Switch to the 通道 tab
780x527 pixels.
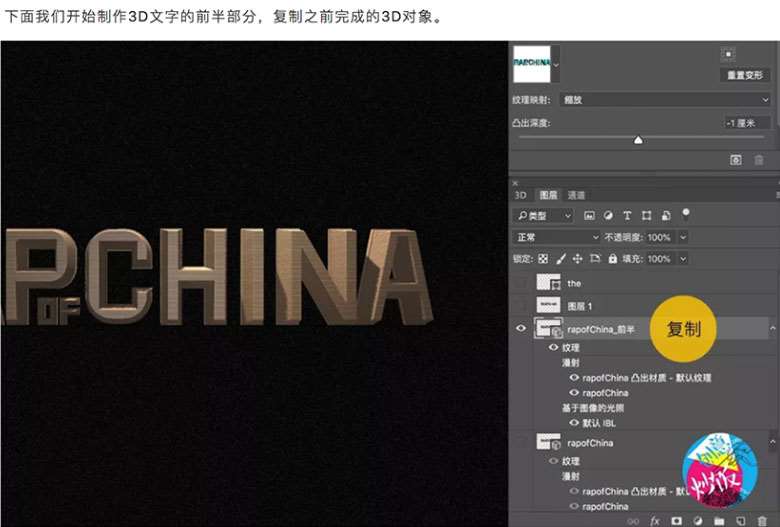(x=576, y=195)
